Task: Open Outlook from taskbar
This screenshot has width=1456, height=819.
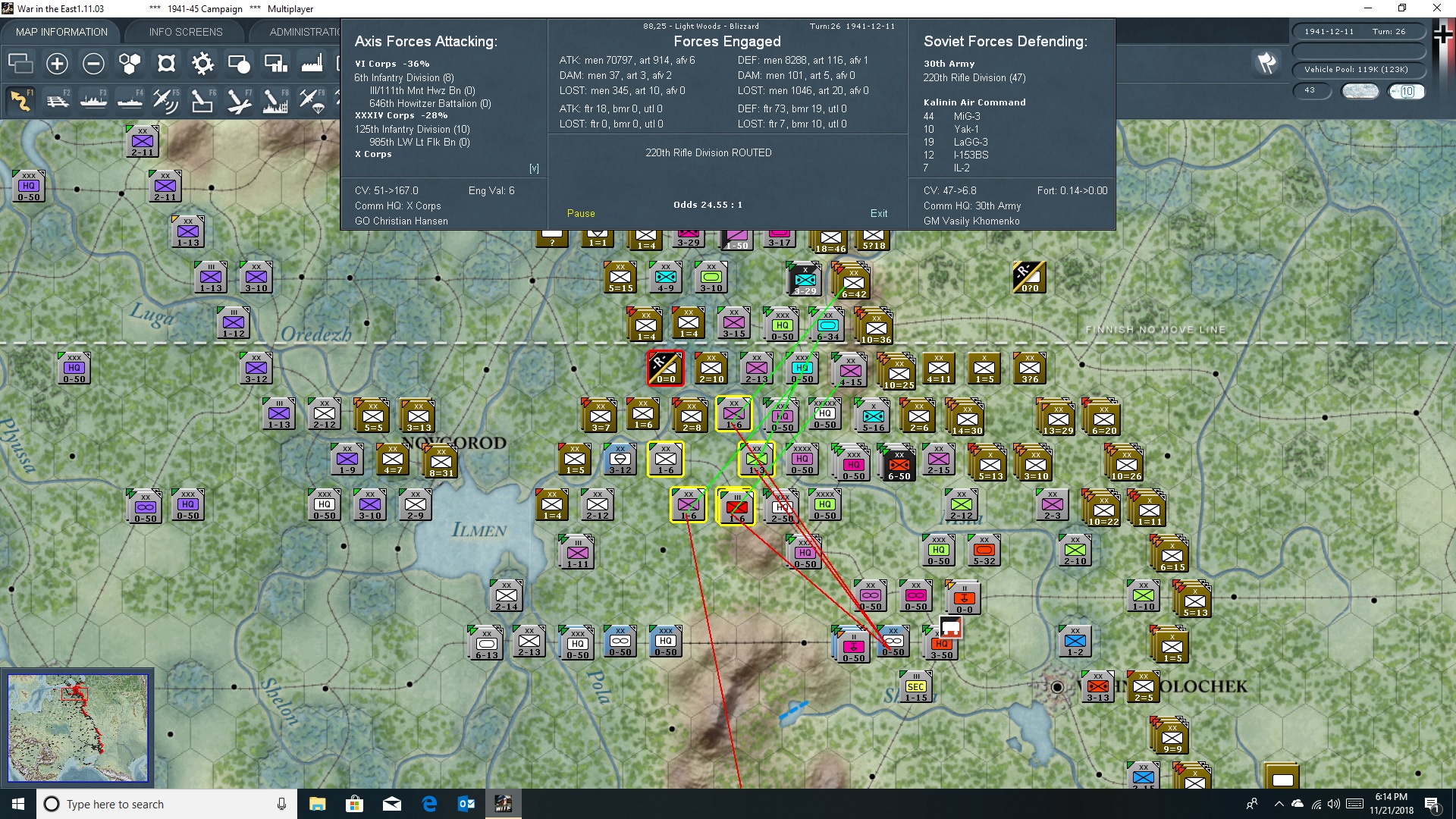Action: (466, 804)
